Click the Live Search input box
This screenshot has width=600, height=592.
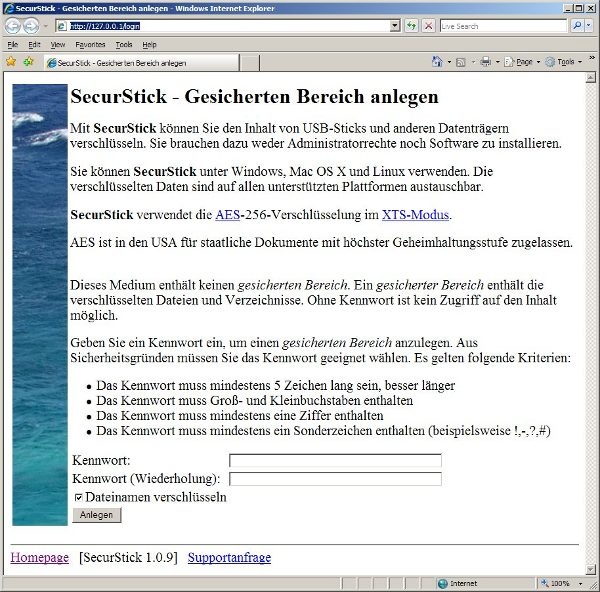(x=503, y=26)
